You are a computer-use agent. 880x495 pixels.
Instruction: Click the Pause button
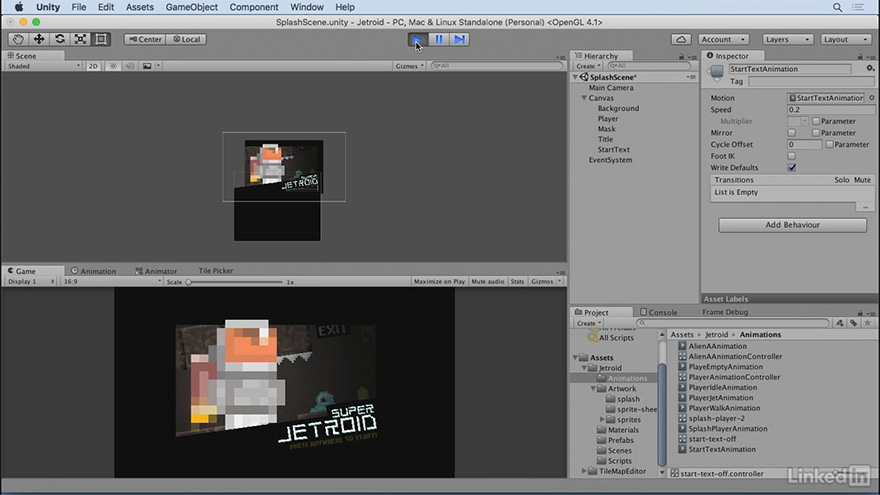click(439, 39)
